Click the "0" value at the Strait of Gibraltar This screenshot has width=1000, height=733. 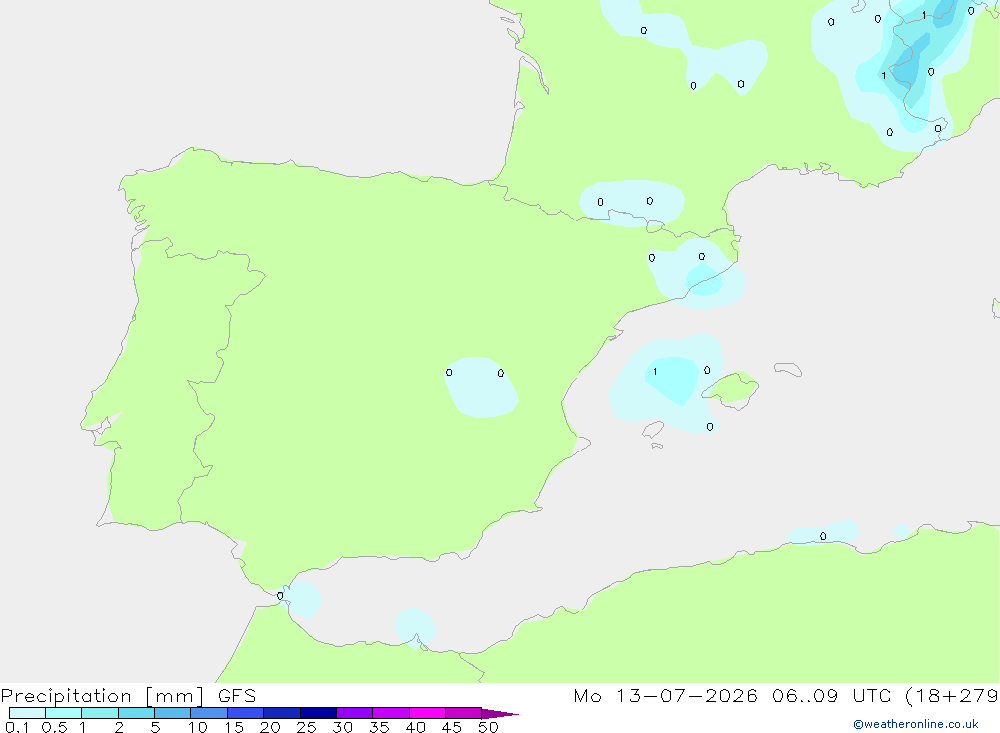(280, 596)
